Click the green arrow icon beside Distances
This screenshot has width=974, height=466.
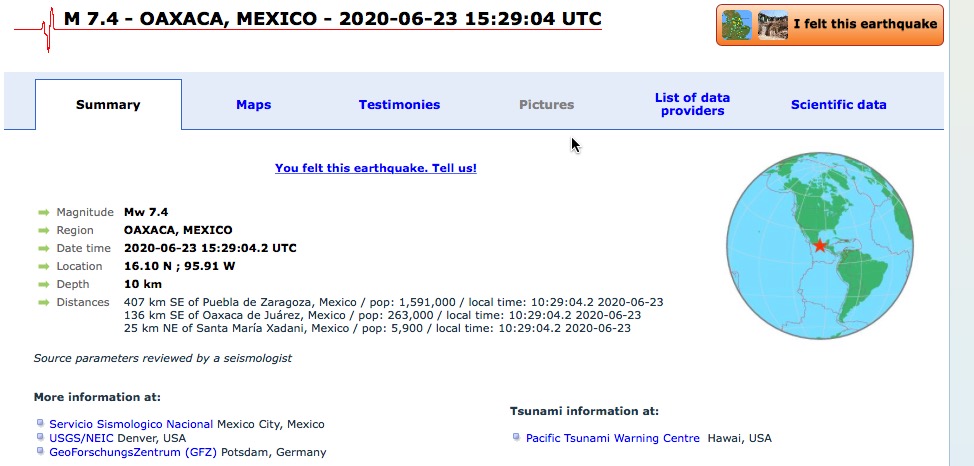pyautogui.click(x=43, y=303)
